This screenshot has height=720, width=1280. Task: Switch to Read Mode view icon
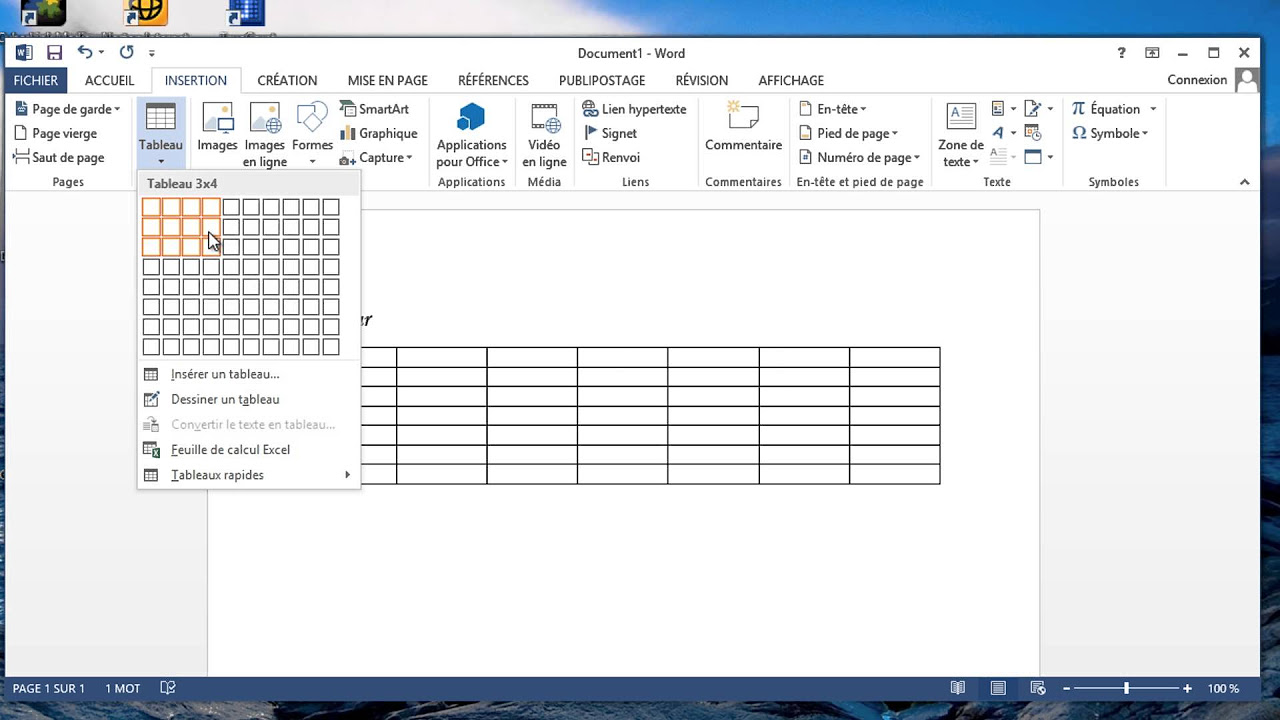click(x=958, y=688)
